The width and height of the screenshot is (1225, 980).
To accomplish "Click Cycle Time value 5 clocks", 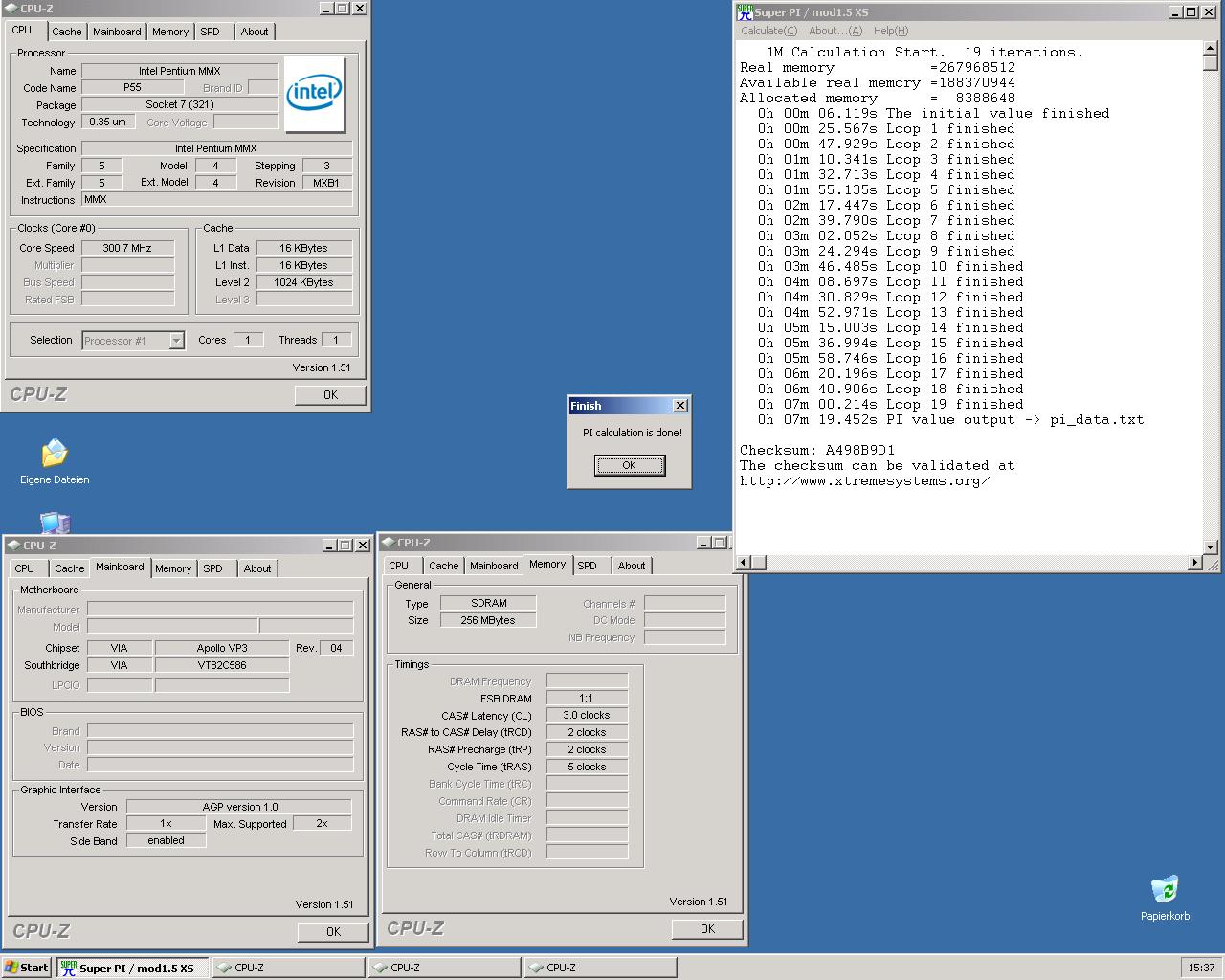I will tap(587, 767).
